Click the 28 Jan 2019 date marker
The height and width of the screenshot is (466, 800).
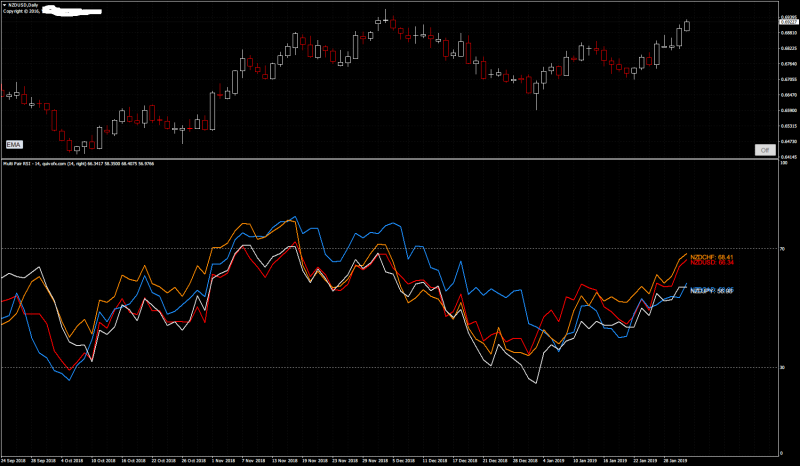(675, 461)
